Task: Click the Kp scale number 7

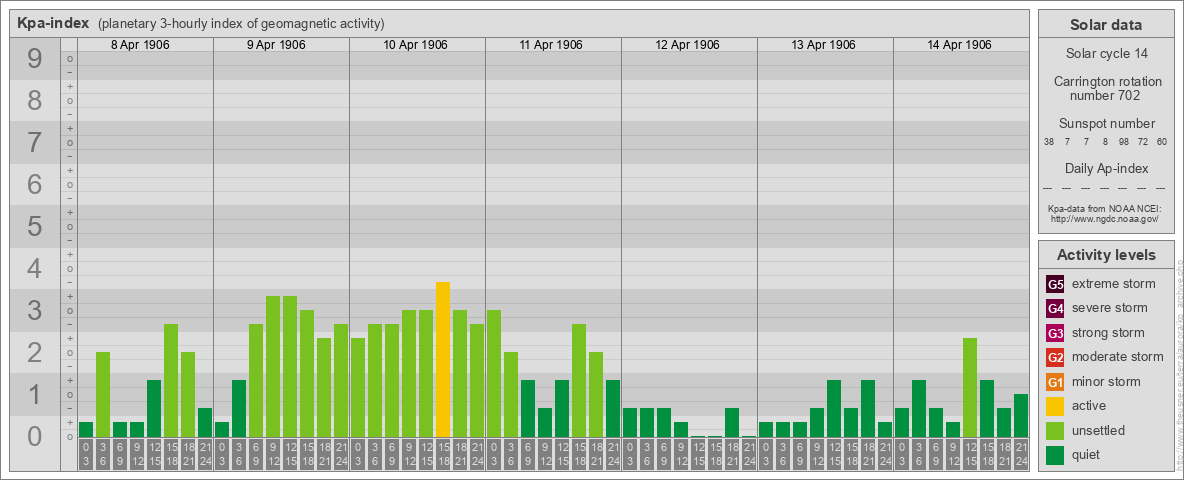Action: [x=34, y=143]
